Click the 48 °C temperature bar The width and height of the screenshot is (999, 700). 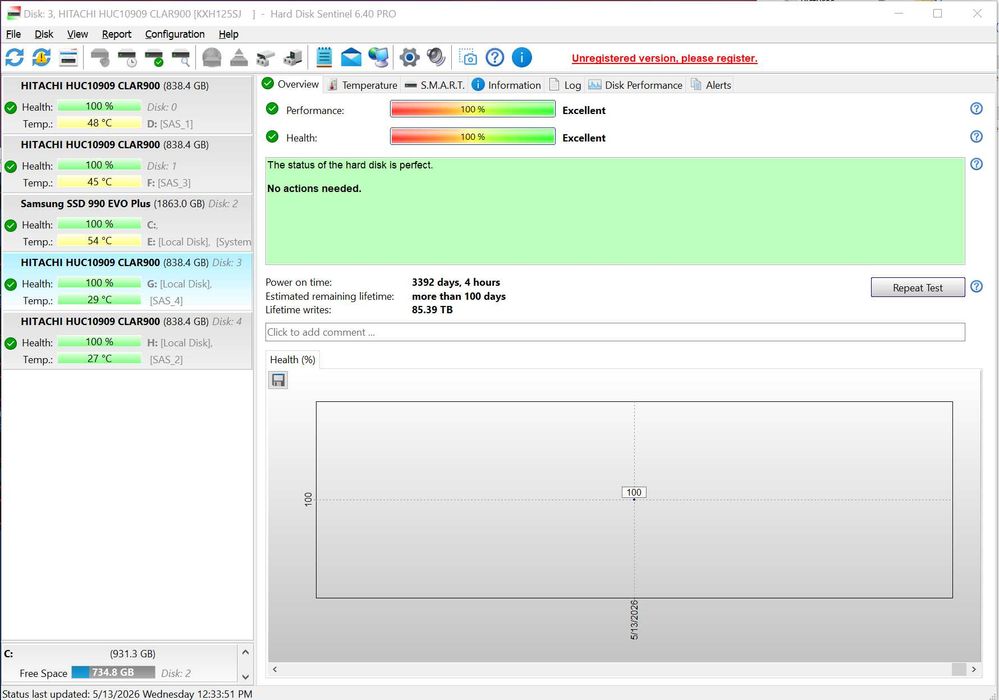pyautogui.click(x=99, y=123)
